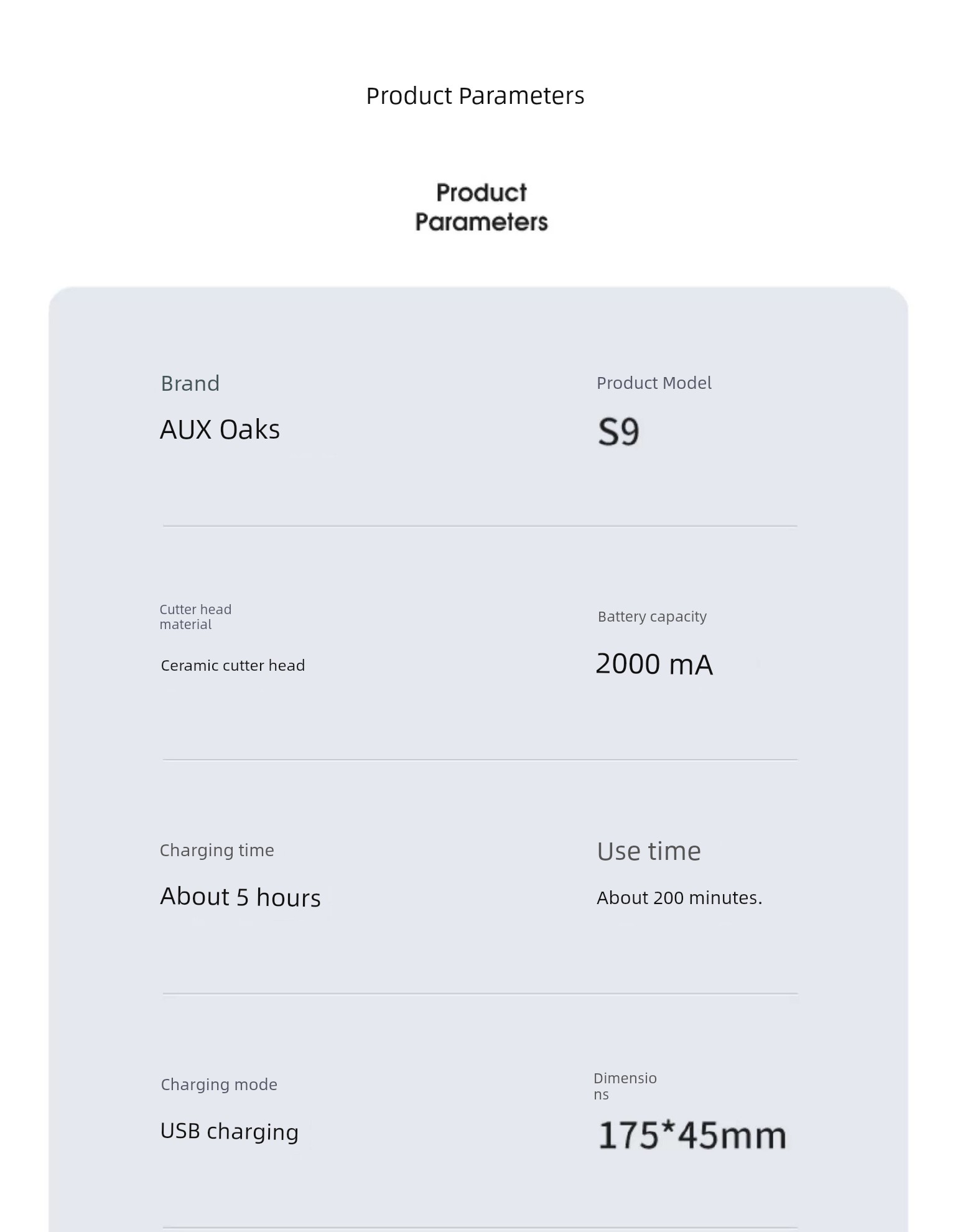
Task: Select the 'About 5 hours' text
Action: pos(240,897)
